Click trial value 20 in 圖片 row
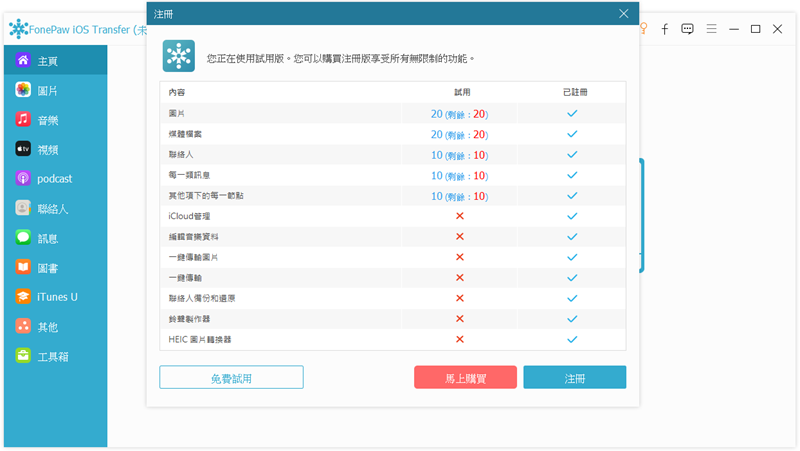This screenshot has width=800, height=451. [x=437, y=114]
